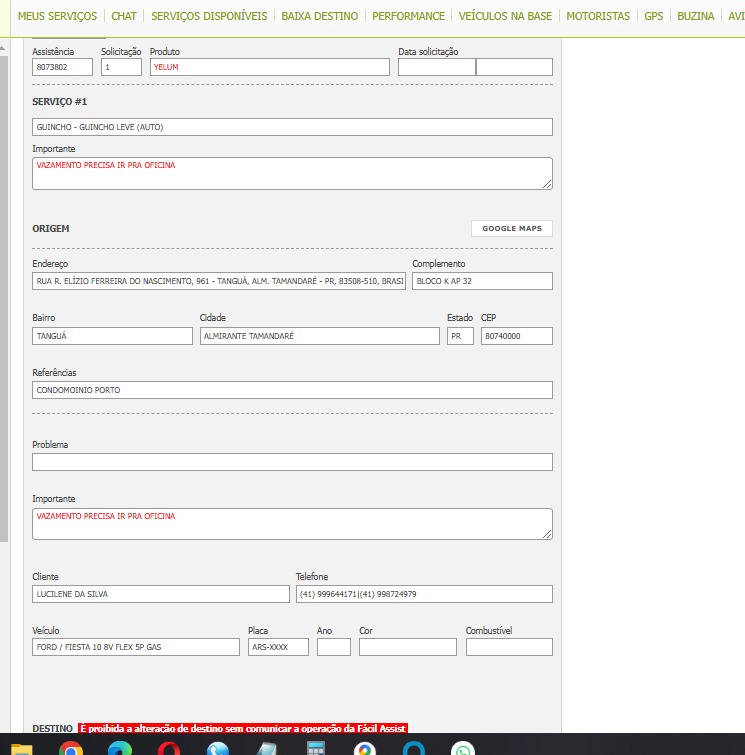Click the Cidade field ALMIRANTE TAMANDARÉ

tap(320, 336)
